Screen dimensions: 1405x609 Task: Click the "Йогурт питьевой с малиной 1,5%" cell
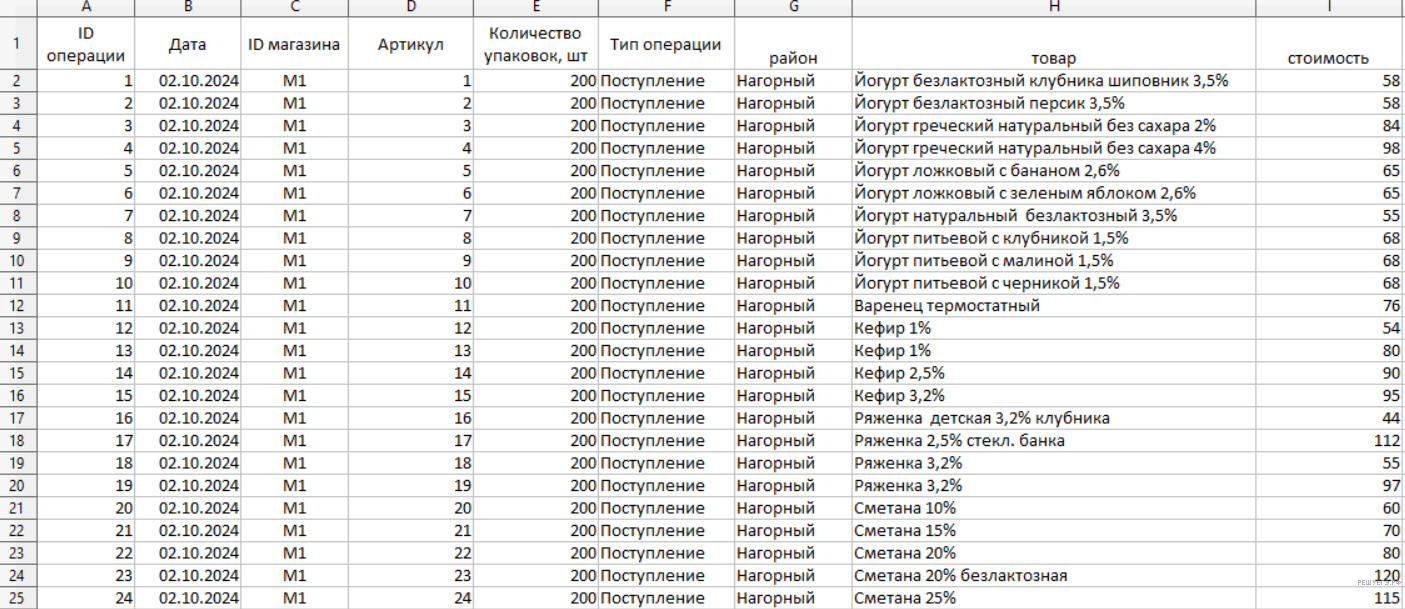pyautogui.click(x=1053, y=261)
